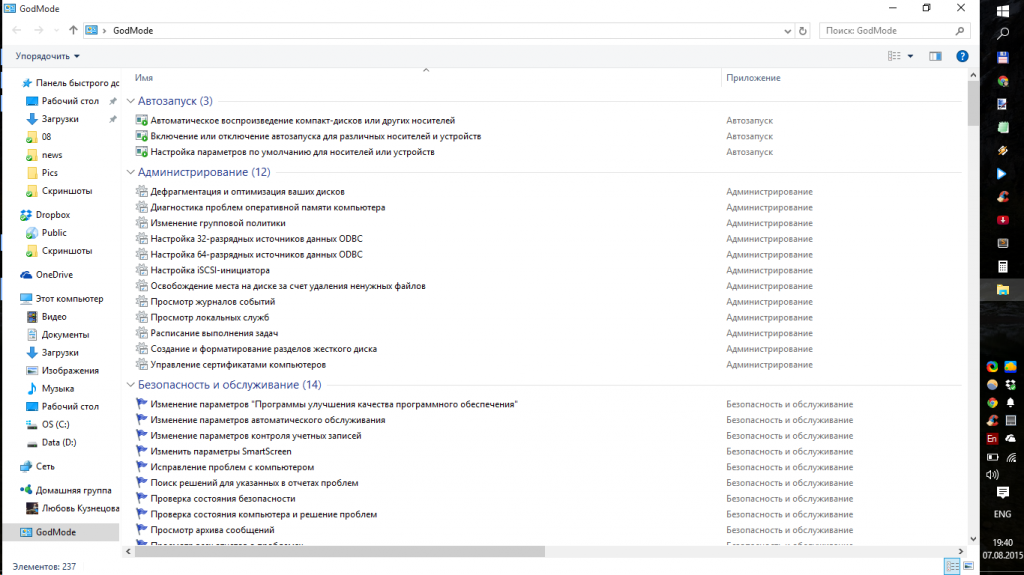This screenshot has width=1024, height=575.
Task: Collapse the Администрирование group
Action: tap(129, 172)
